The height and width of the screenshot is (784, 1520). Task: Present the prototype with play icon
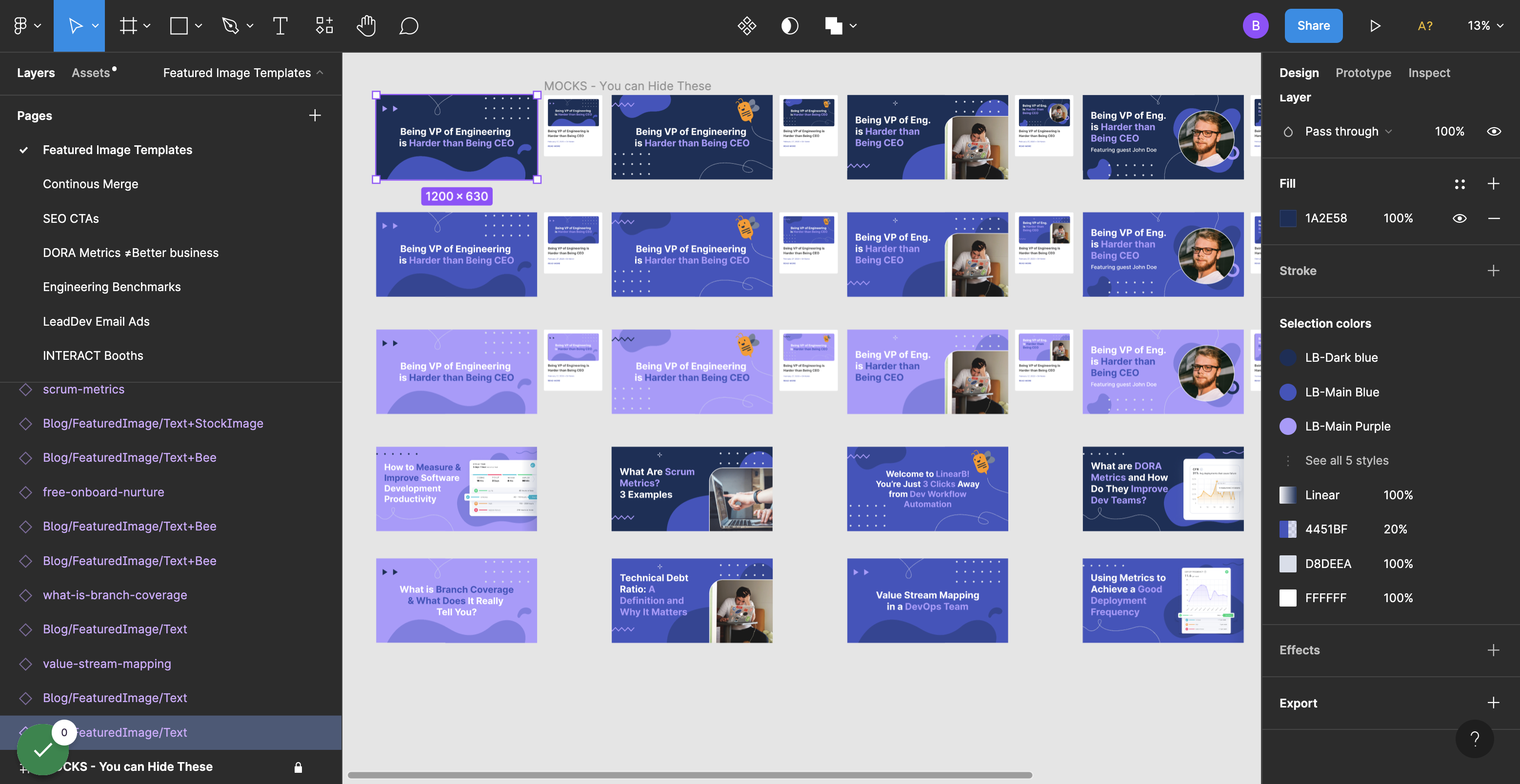point(1375,25)
